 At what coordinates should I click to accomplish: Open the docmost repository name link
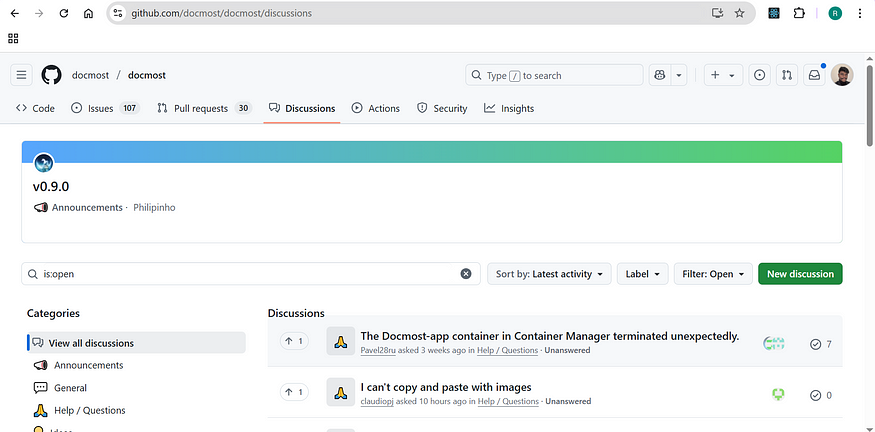147,75
